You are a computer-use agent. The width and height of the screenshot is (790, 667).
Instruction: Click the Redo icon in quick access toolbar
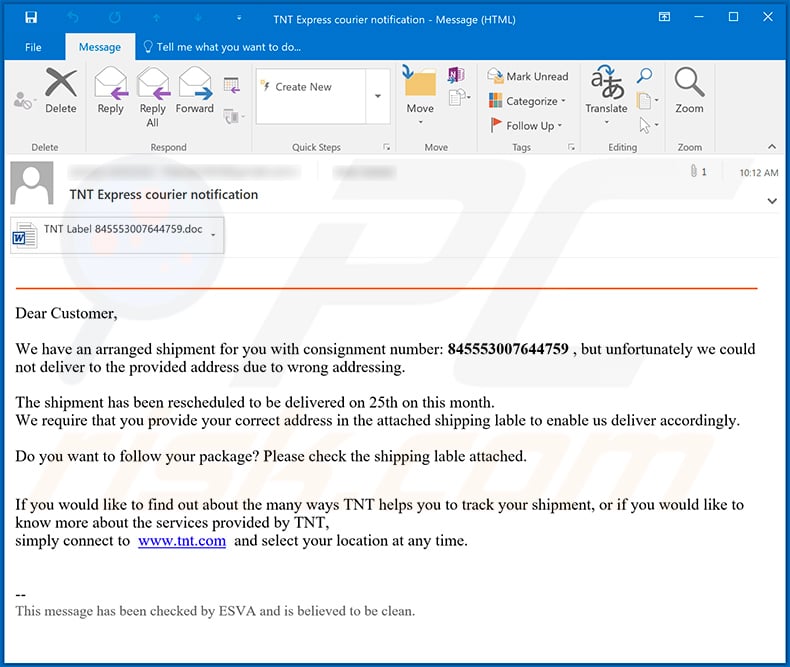pos(115,18)
